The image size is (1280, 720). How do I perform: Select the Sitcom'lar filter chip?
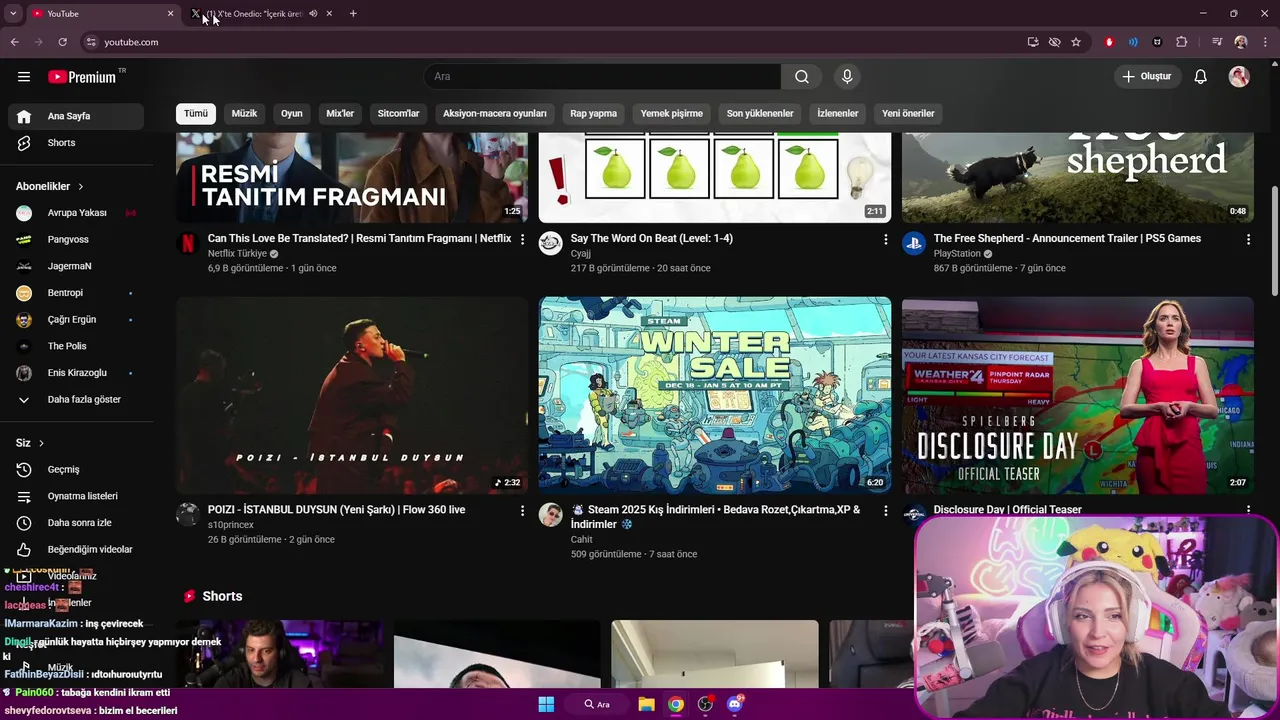tap(398, 113)
